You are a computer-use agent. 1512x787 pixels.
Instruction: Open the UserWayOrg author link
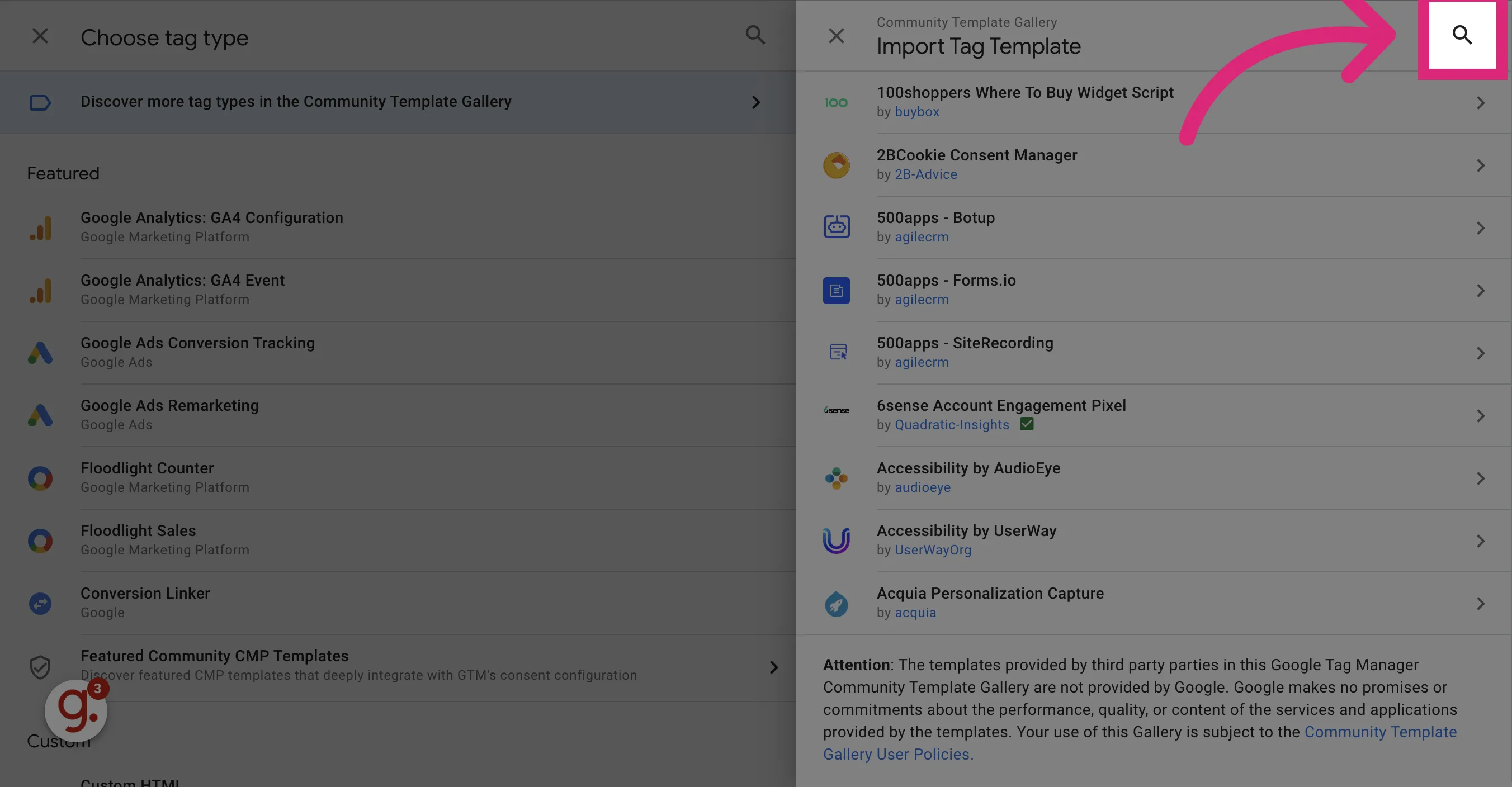tap(933, 550)
